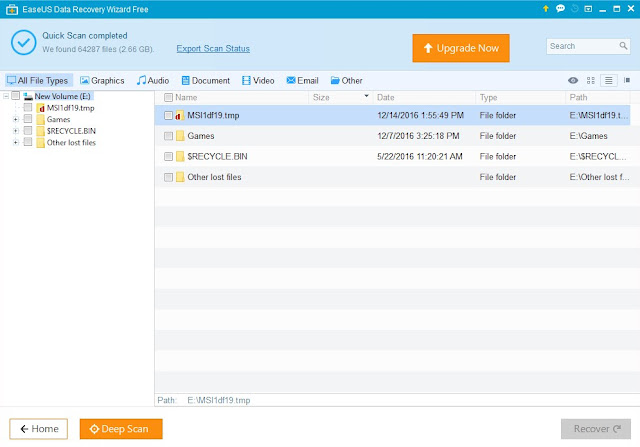
Task: Open the feedback chat bubble icon
Action: (x=560, y=9)
